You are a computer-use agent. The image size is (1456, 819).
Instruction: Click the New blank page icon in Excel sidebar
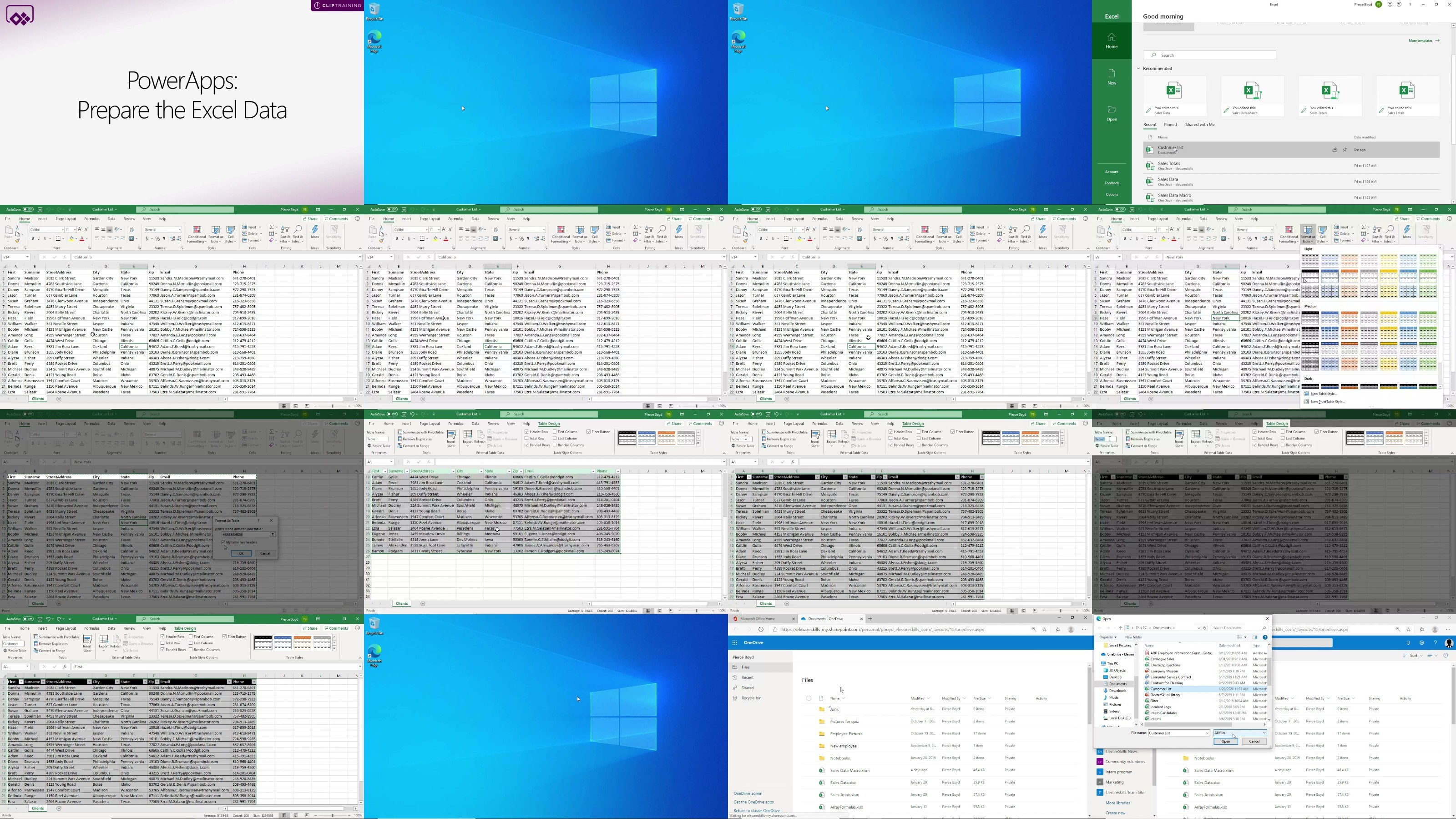[x=1111, y=73]
